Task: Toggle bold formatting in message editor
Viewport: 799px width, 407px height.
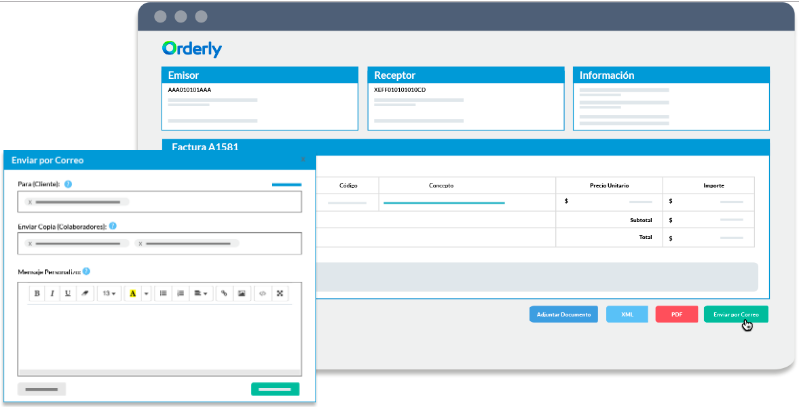Action: click(x=37, y=293)
